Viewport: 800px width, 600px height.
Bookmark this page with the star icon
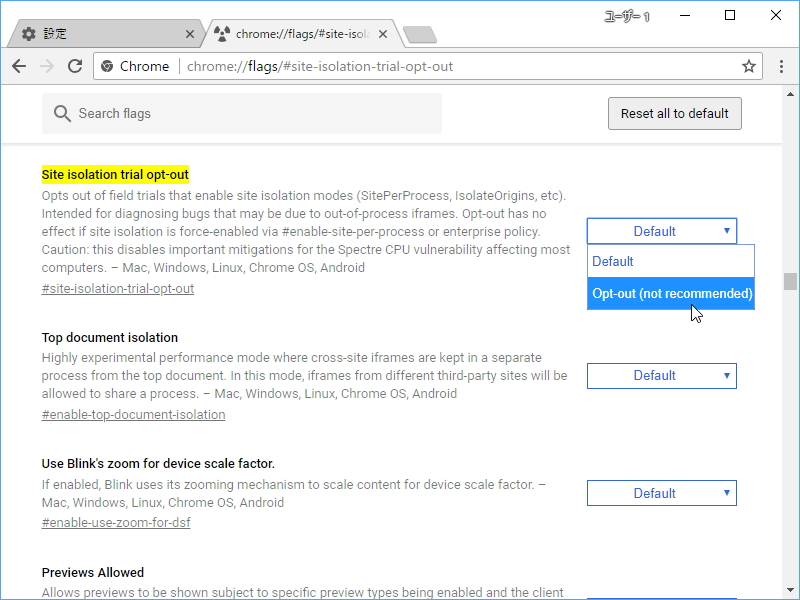tap(749, 66)
